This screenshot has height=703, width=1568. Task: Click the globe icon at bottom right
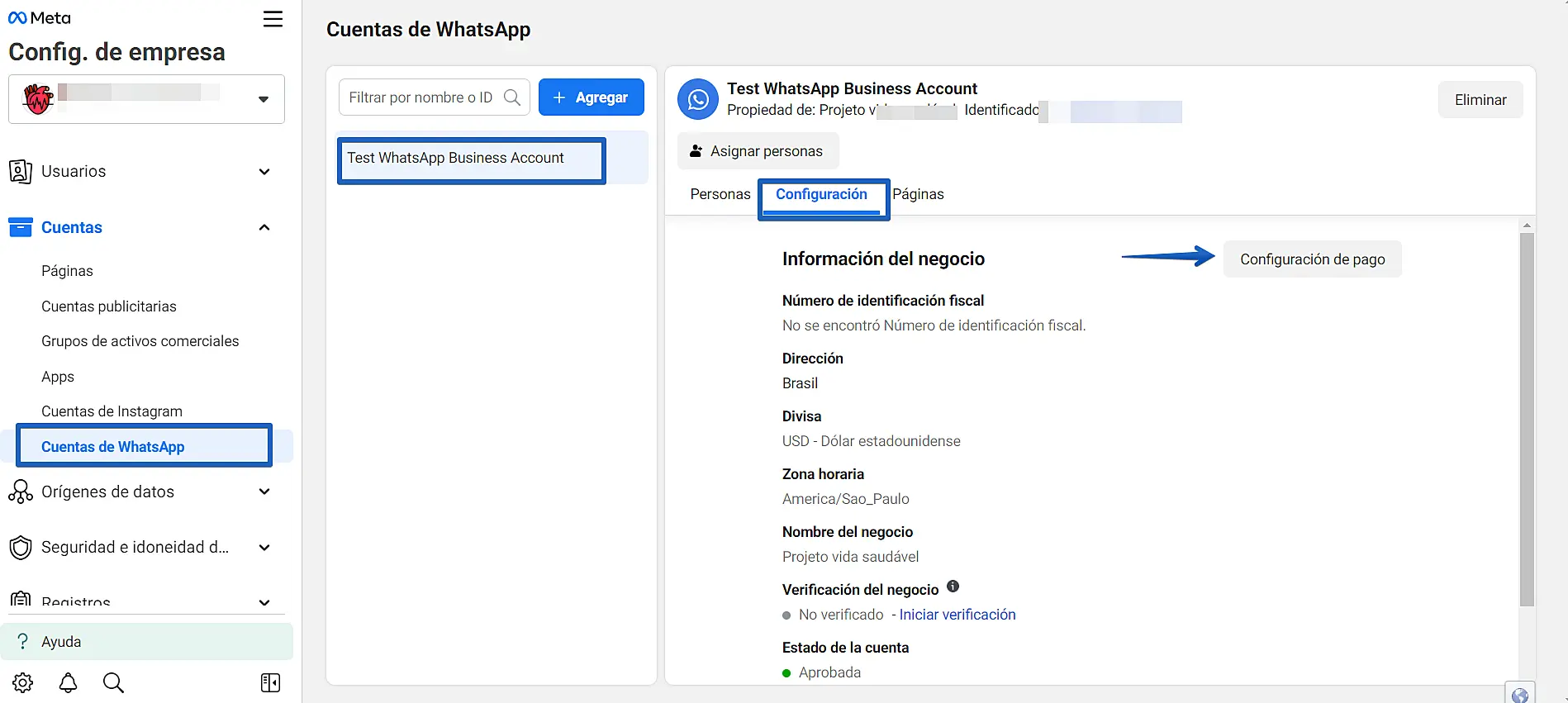click(x=1519, y=694)
